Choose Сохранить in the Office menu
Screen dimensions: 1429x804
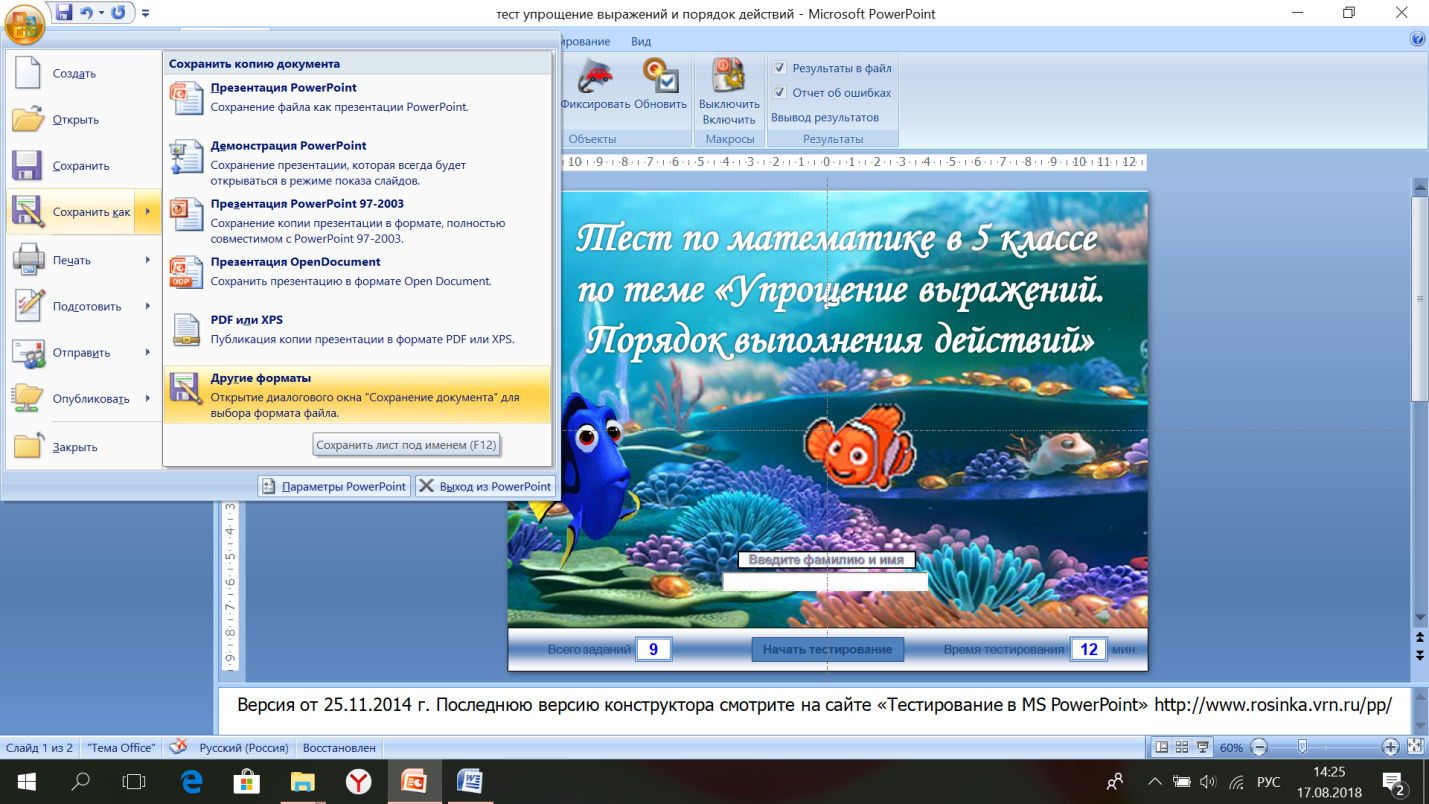point(83,165)
